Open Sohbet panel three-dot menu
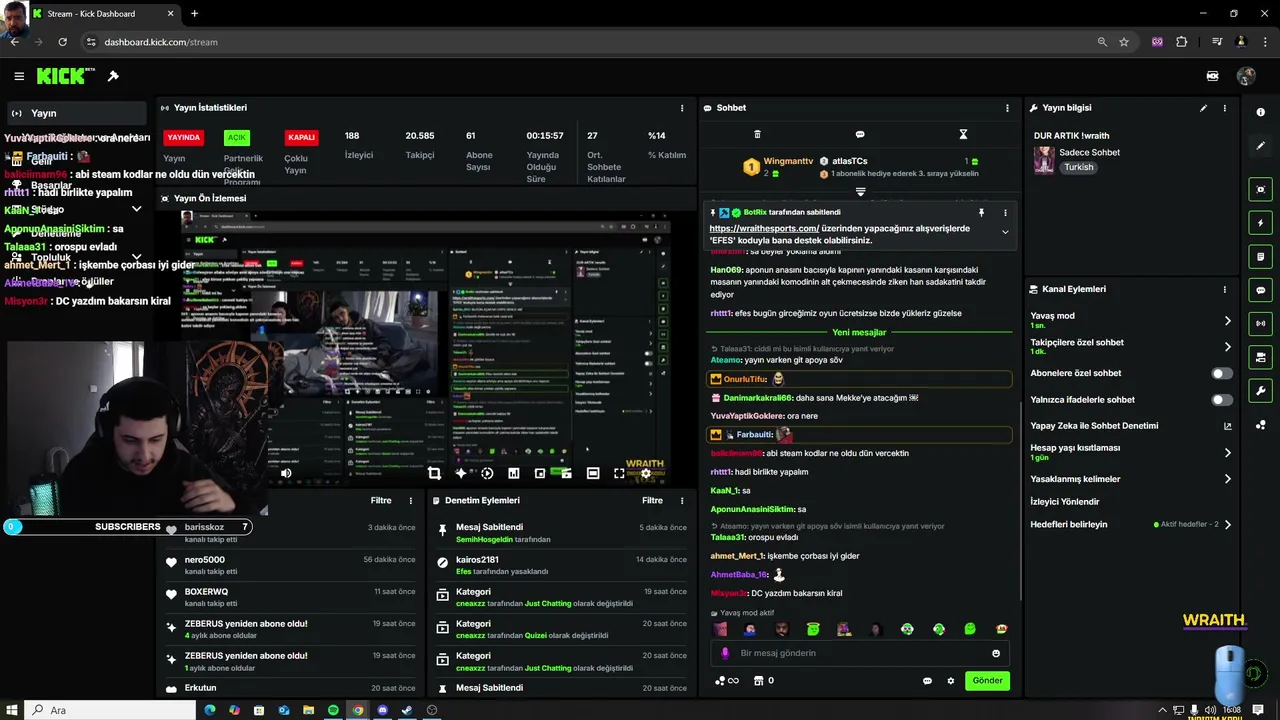 pyautogui.click(x=1007, y=108)
